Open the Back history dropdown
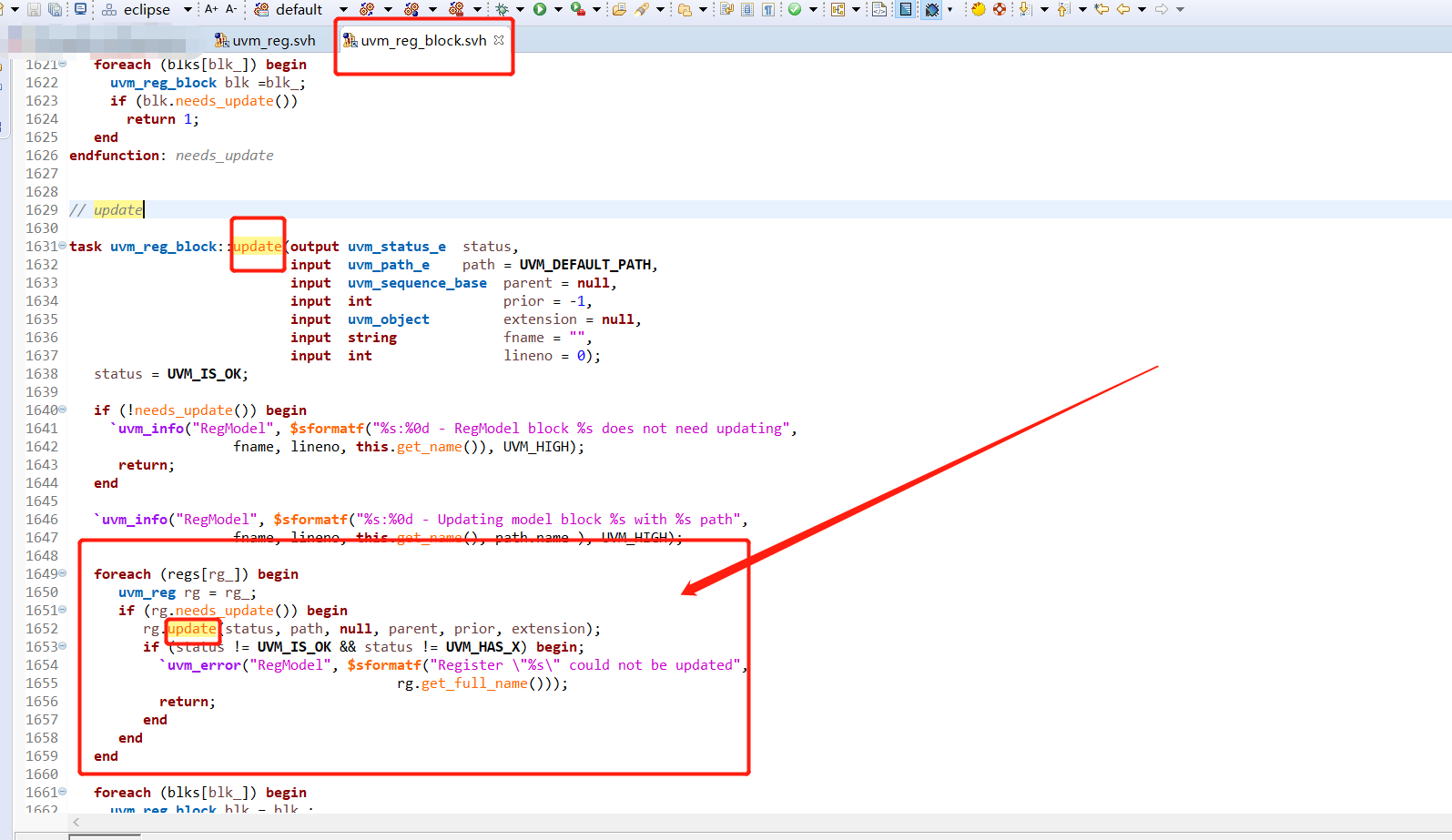This screenshot has width=1452, height=840. pyautogui.click(x=1142, y=9)
